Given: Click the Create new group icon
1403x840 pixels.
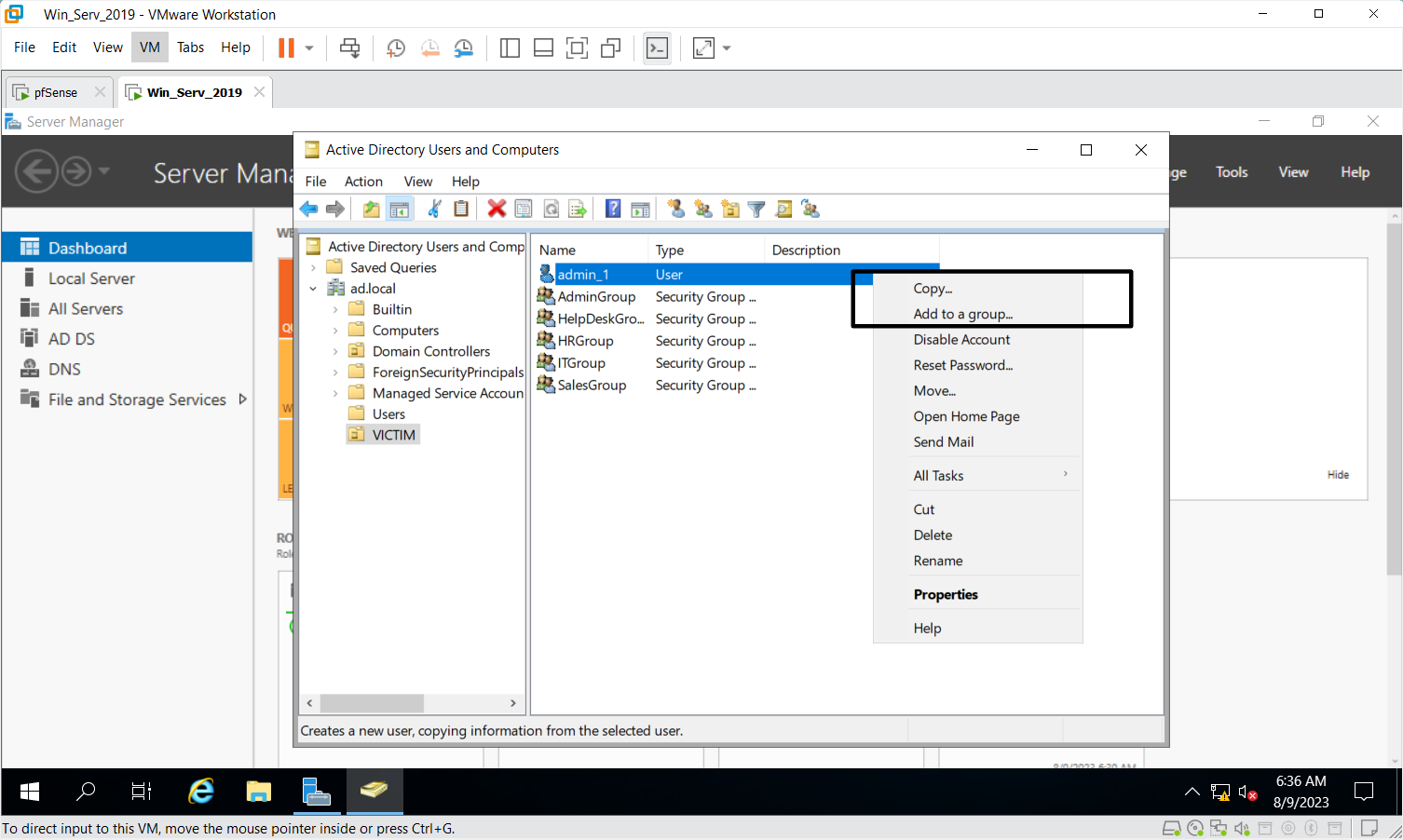Looking at the screenshot, I should click(703, 209).
